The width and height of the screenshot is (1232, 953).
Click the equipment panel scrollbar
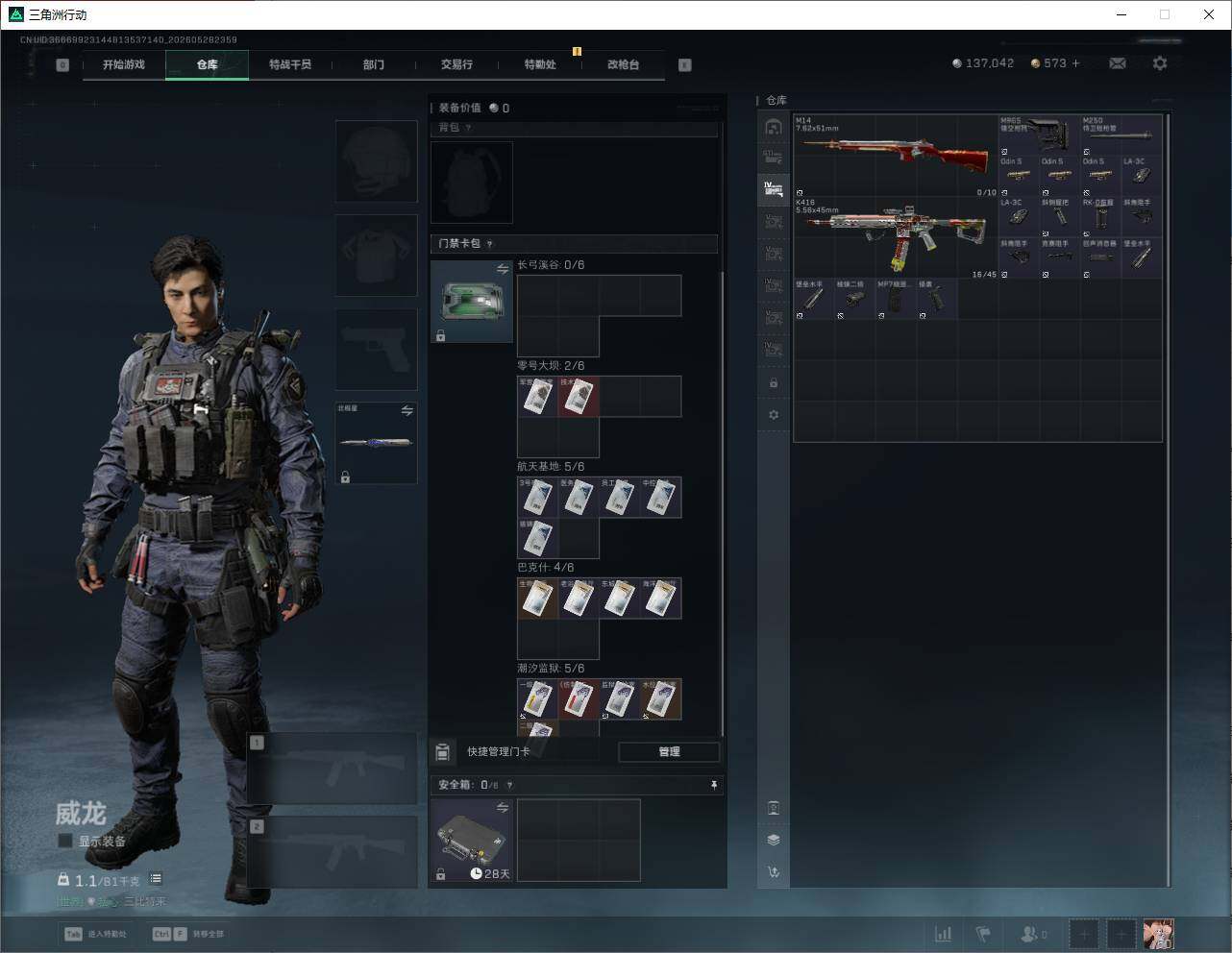721,503
